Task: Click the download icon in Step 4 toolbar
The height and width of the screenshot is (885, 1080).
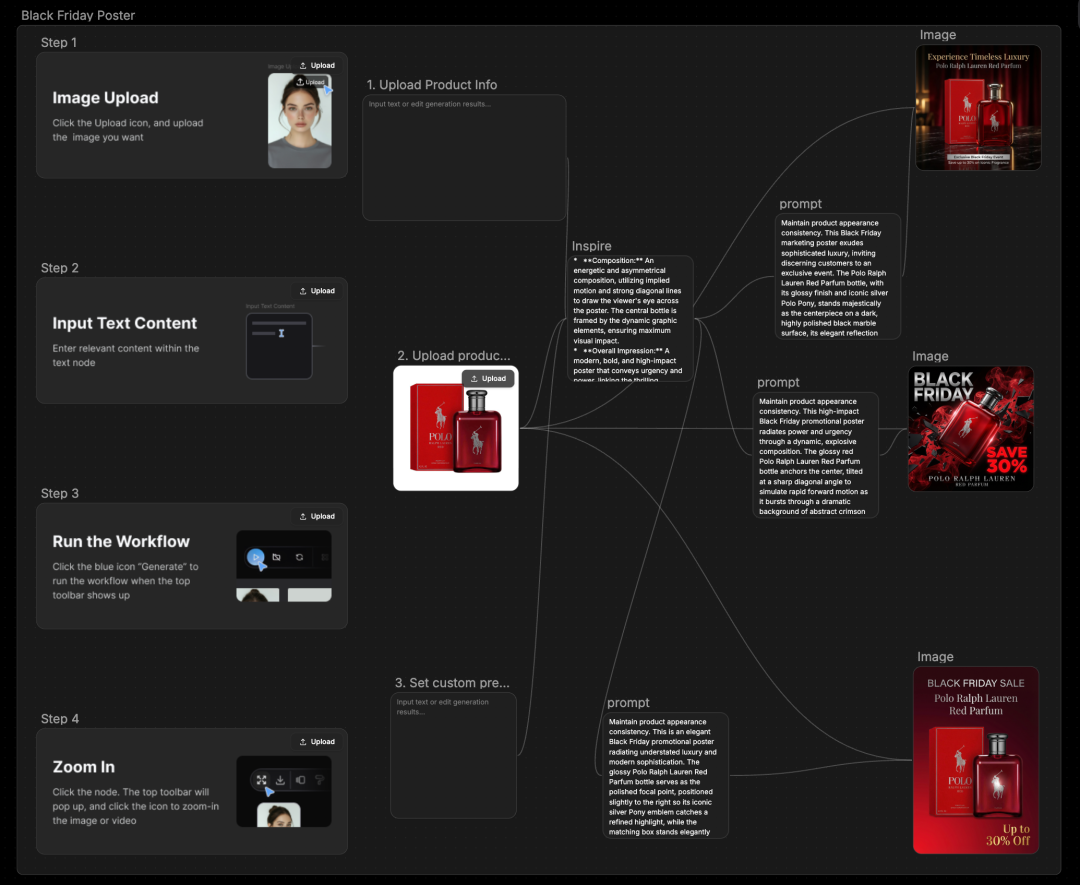Action: click(x=280, y=780)
